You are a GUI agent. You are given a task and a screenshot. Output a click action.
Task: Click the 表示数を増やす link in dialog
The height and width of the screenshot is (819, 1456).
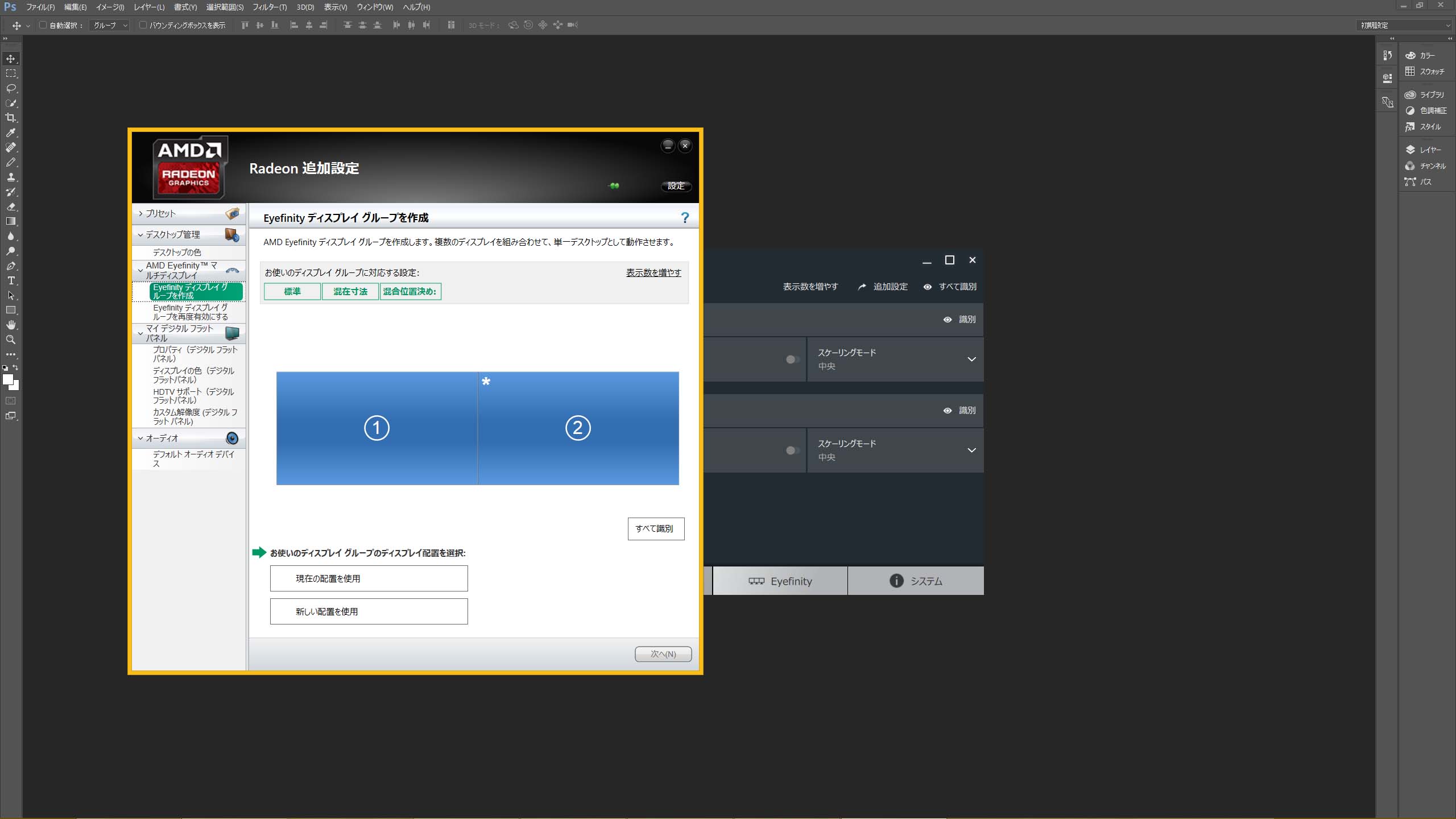tap(653, 273)
